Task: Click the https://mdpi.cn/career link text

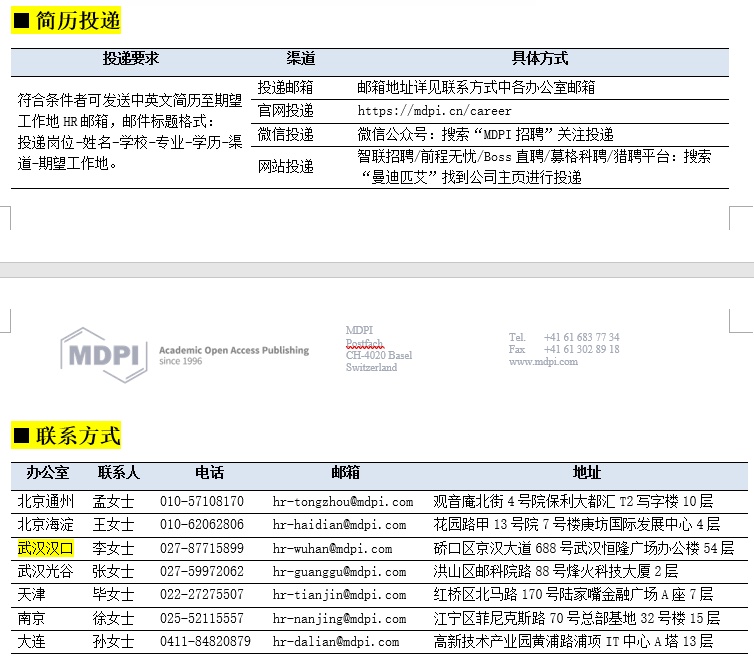Action: click(434, 111)
